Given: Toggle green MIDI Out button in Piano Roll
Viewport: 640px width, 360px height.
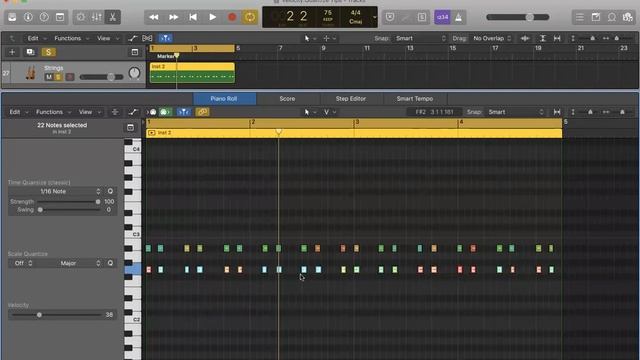Looking at the screenshot, I should point(164,112).
